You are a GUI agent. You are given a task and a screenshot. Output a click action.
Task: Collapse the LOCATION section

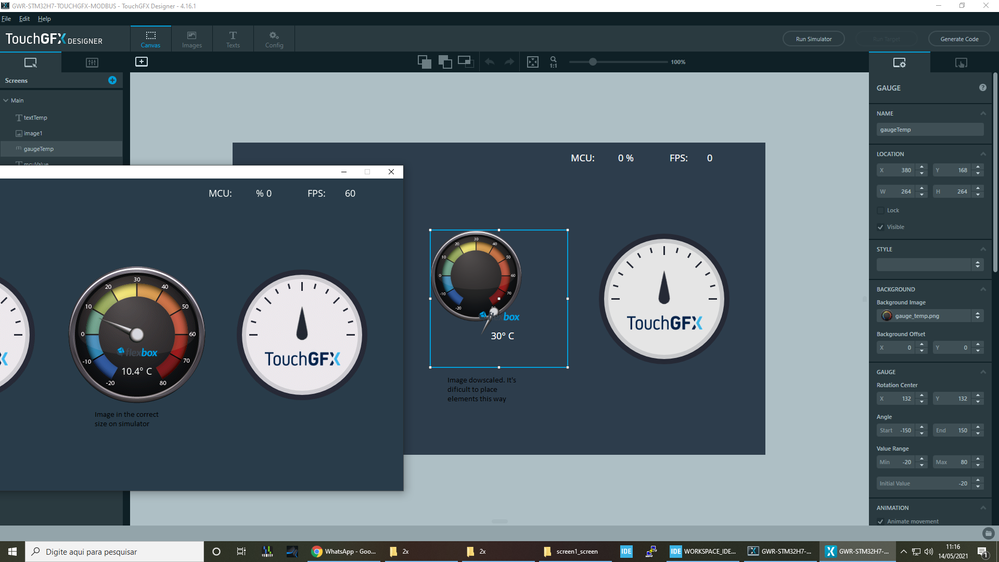pyautogui.click(x=982, y=154)
